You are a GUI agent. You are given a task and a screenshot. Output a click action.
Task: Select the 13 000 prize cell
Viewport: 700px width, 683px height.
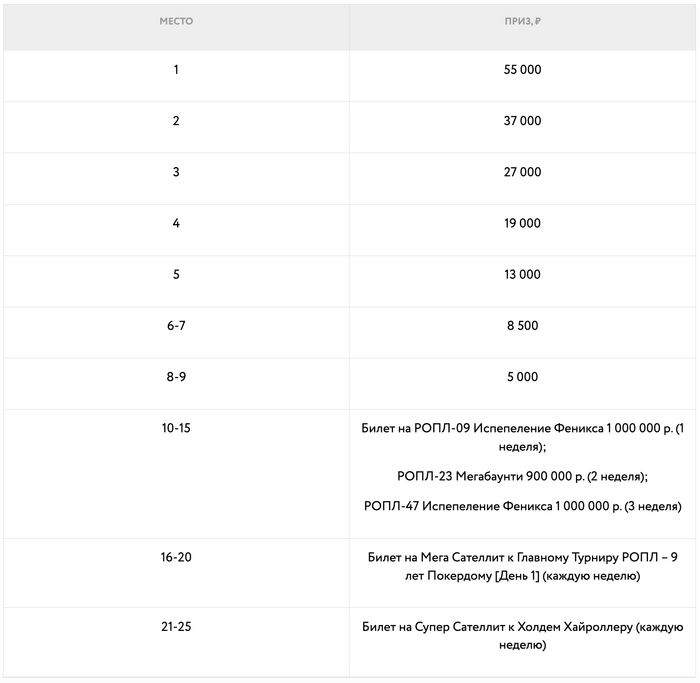coord(523,275)
